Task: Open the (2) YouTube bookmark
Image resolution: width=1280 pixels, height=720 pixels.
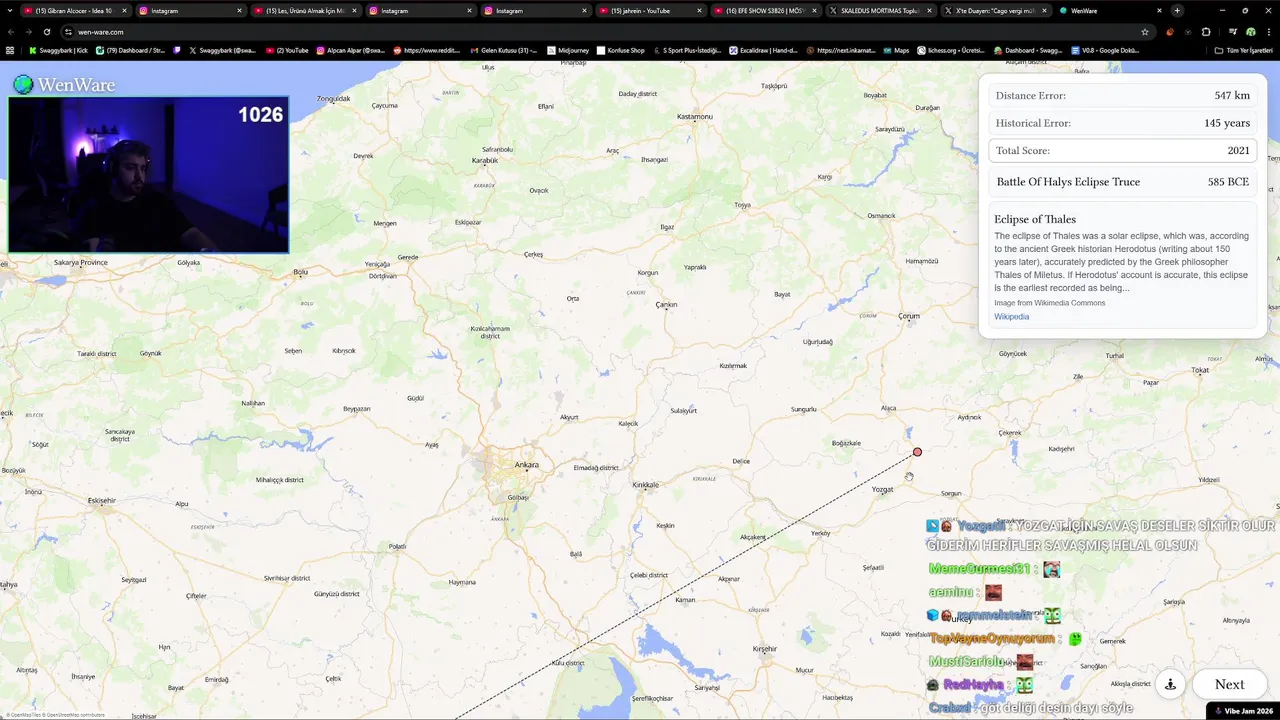Action: 287,50
